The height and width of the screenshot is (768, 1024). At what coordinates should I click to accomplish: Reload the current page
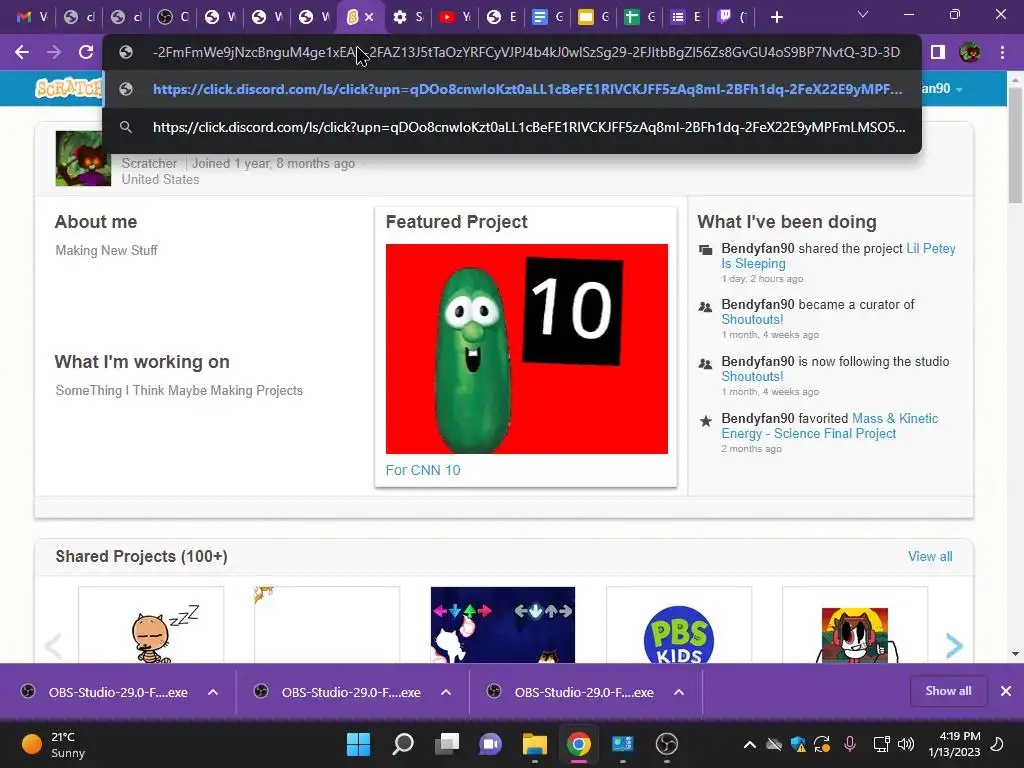tap(86, 52)
